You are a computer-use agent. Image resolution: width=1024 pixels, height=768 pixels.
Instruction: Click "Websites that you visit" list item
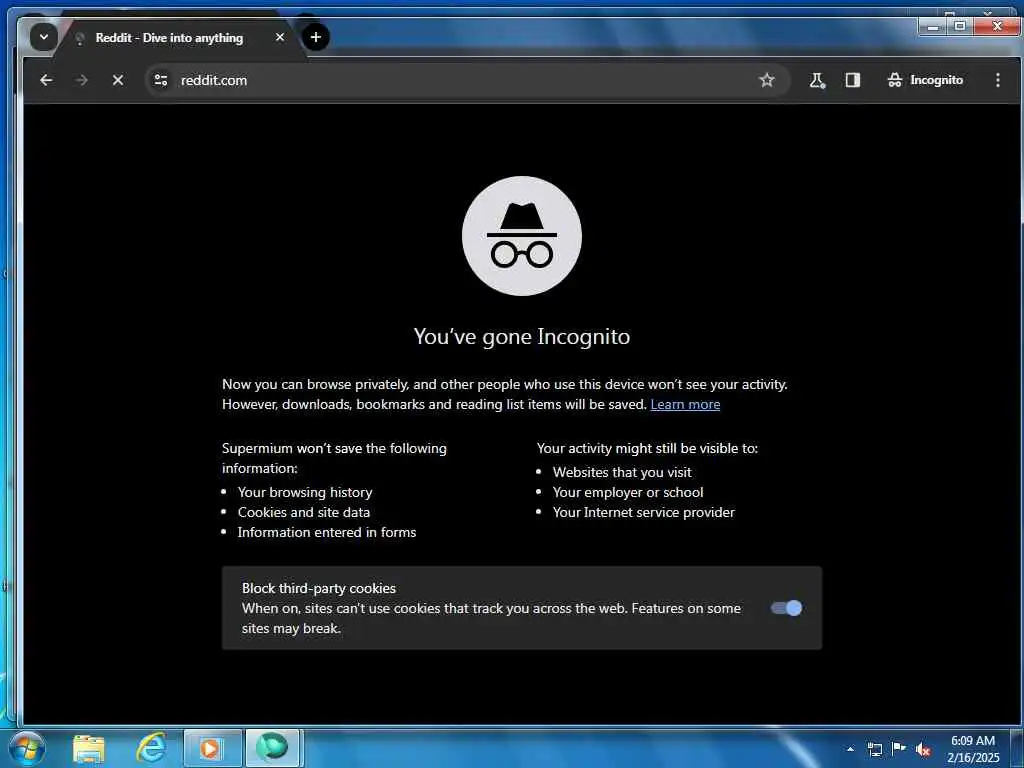(x=622, y=472)
